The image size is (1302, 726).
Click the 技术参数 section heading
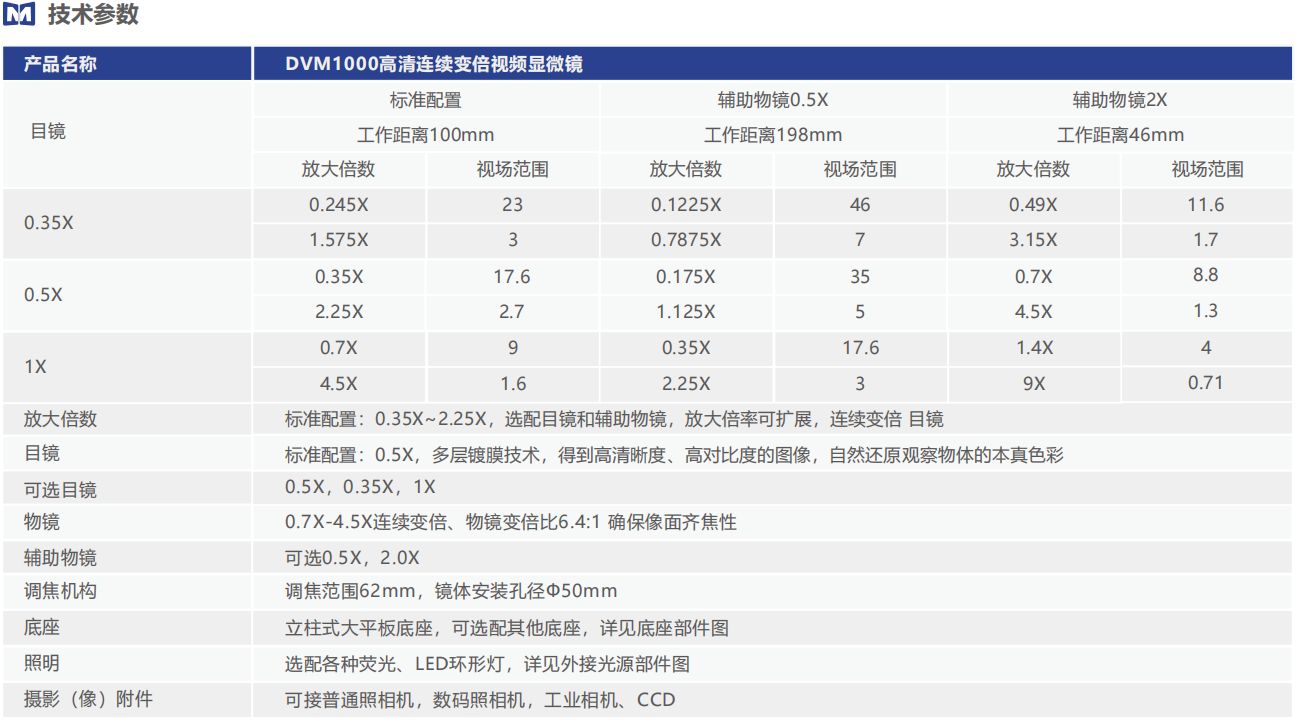coord(93,15)
